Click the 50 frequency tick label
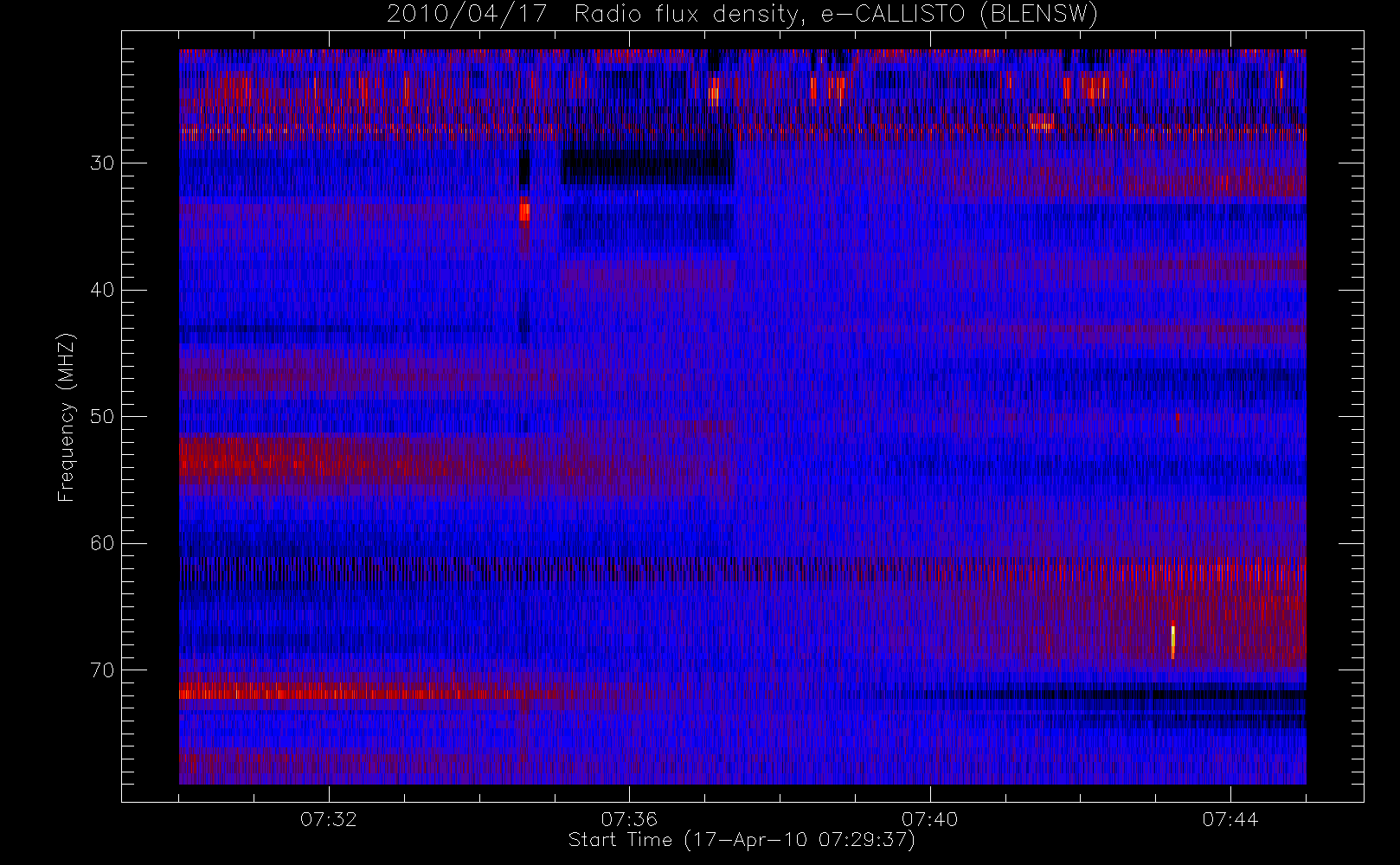The height and width of the screenshot is (865, 1400). [x=102, y=416]
